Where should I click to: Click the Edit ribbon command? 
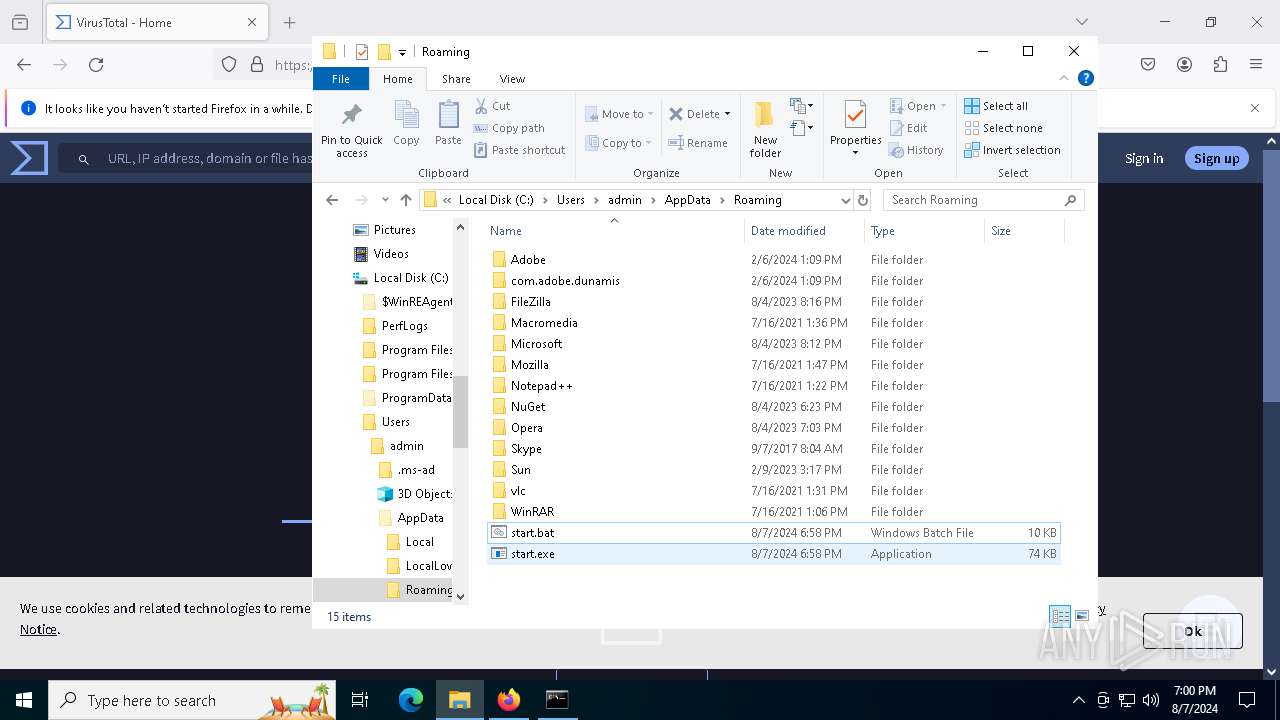pos(909,128)
